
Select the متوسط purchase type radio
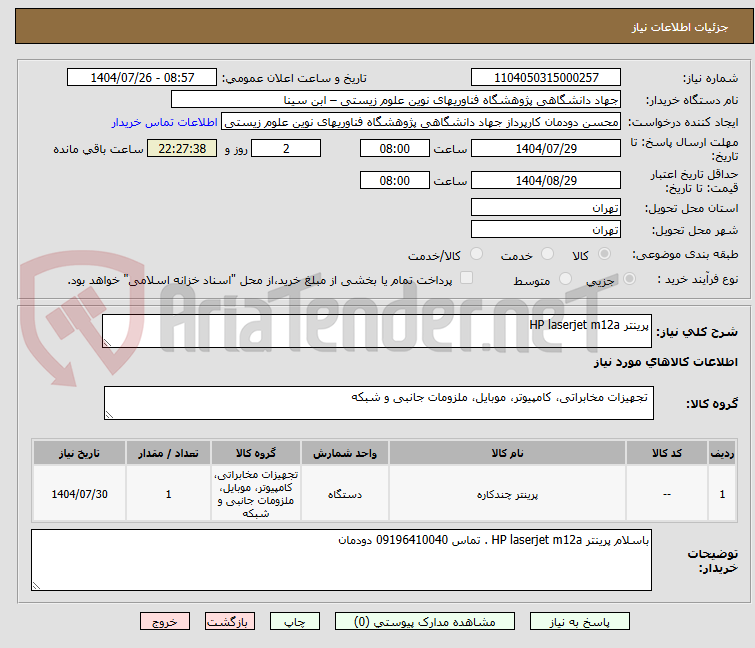pyautogui.click(x=565, y=279)
